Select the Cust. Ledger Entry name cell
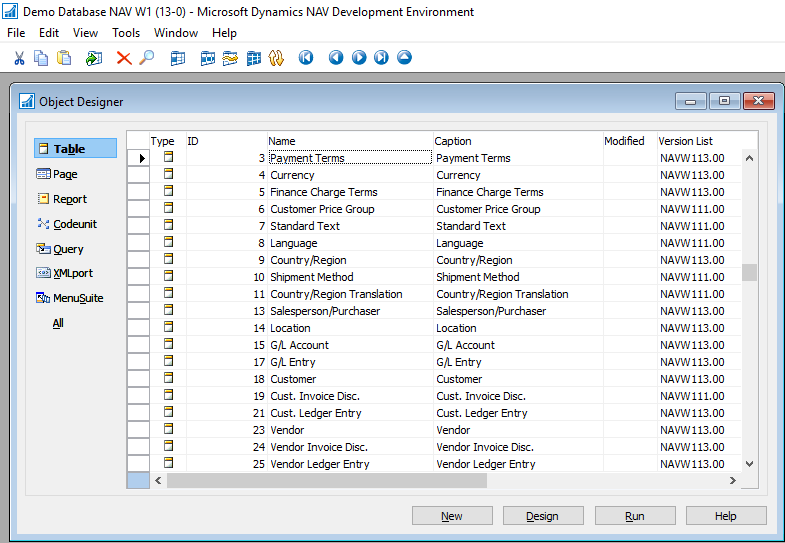The width and height of the screenshot is (785, 543). (x=350, y=413)
